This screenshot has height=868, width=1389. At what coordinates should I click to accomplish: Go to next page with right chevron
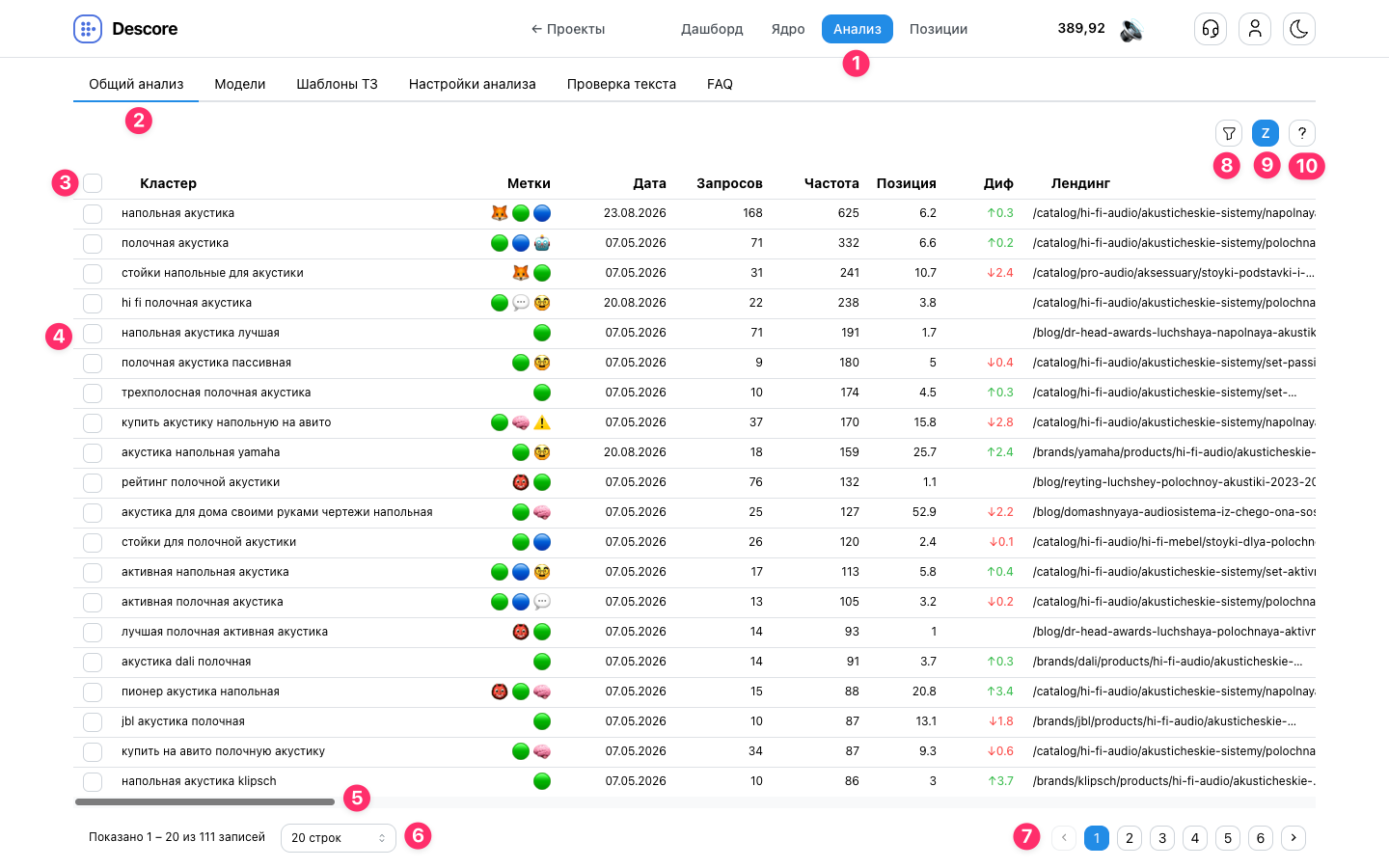[x=1294, y=838]
